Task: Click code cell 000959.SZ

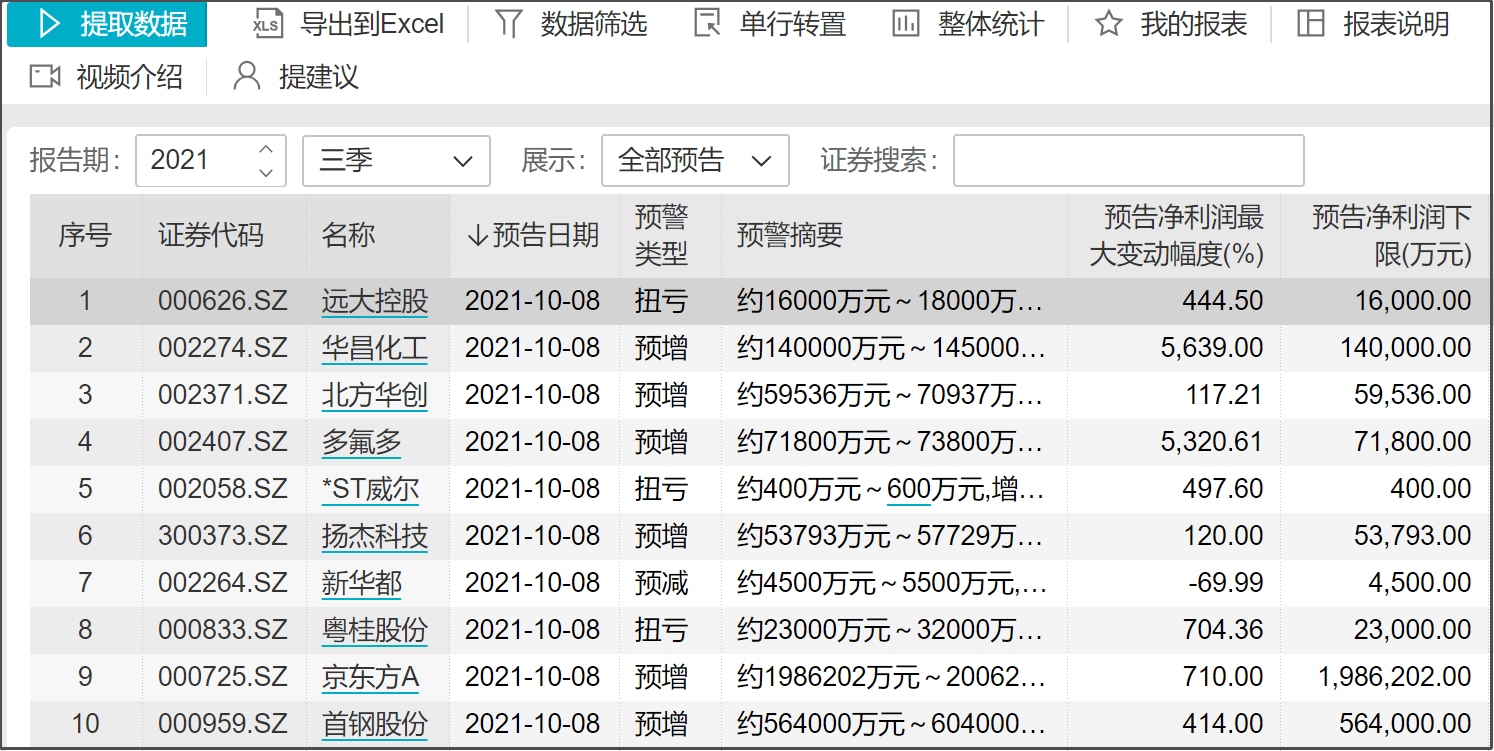Action: 223,724
